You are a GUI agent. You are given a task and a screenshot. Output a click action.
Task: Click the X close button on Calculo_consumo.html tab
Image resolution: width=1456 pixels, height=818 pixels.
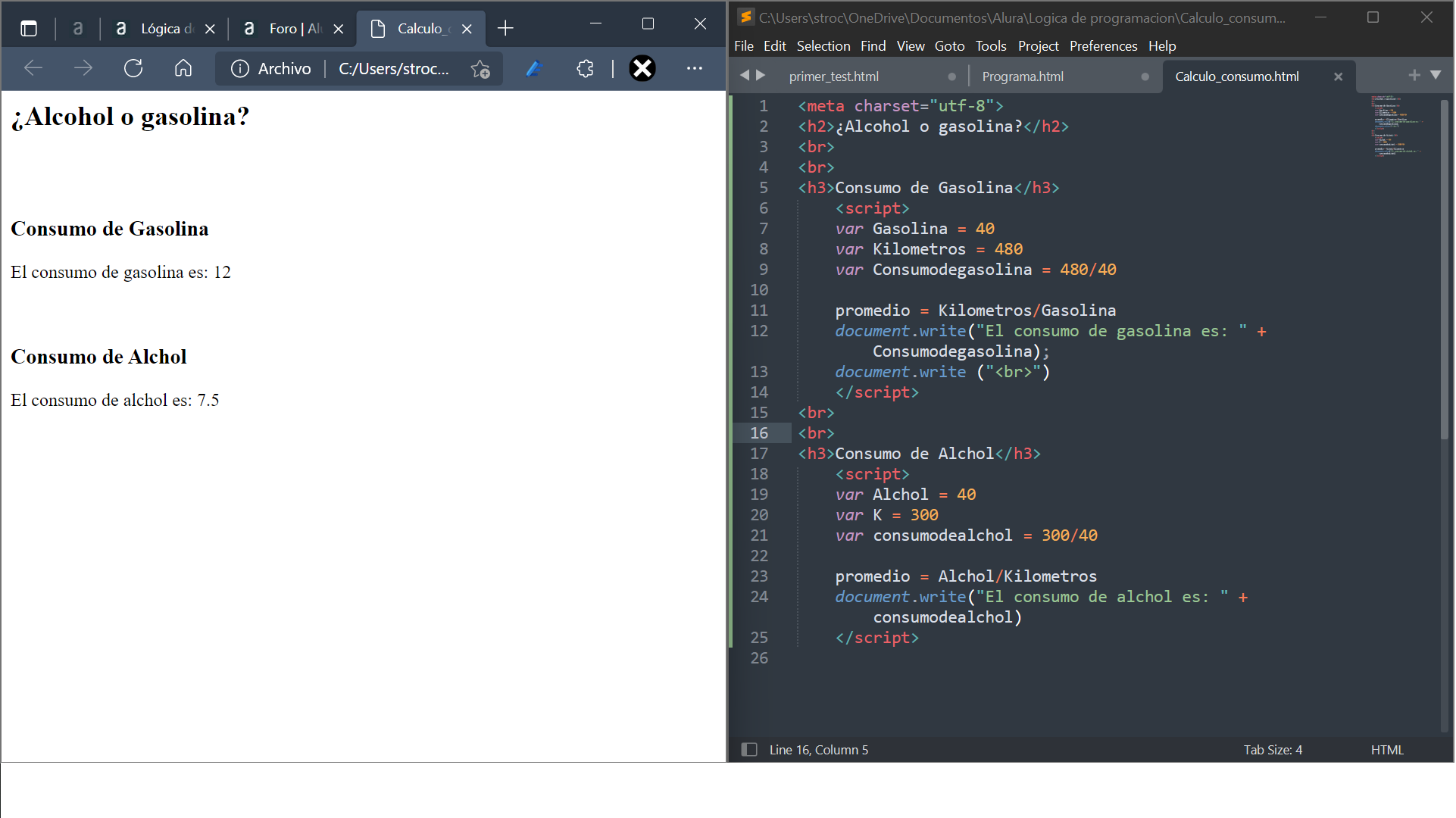1339,76
